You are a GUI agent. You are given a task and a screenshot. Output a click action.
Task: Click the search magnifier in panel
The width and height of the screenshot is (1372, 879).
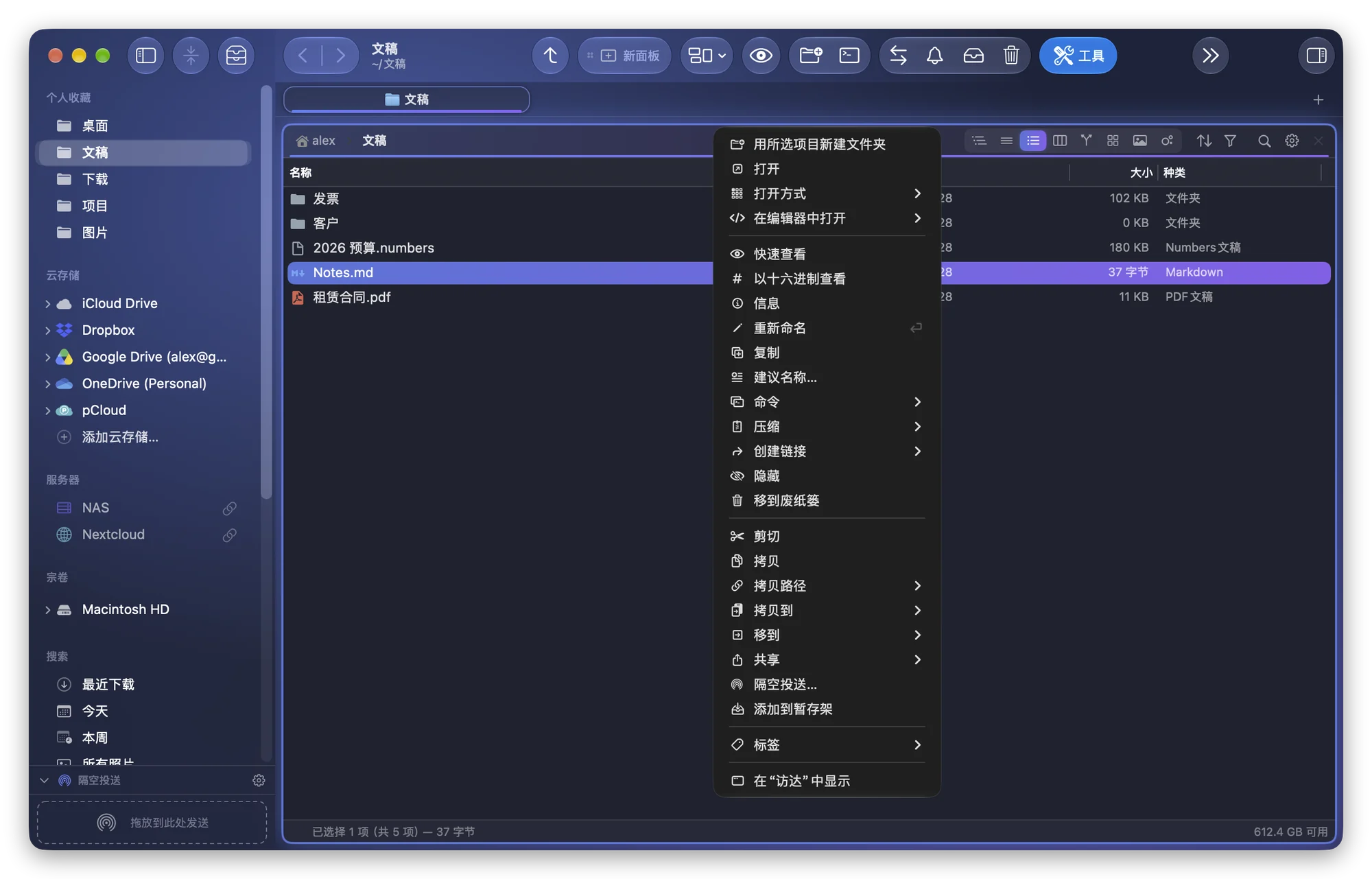[x=1264, y=141]
